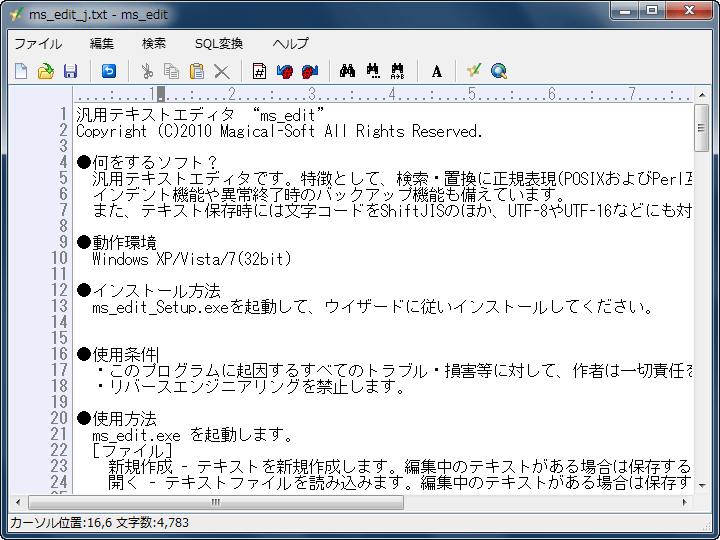
Task: Click the リバースエンジニアリングを禁止します line
Action: (252, 387)
